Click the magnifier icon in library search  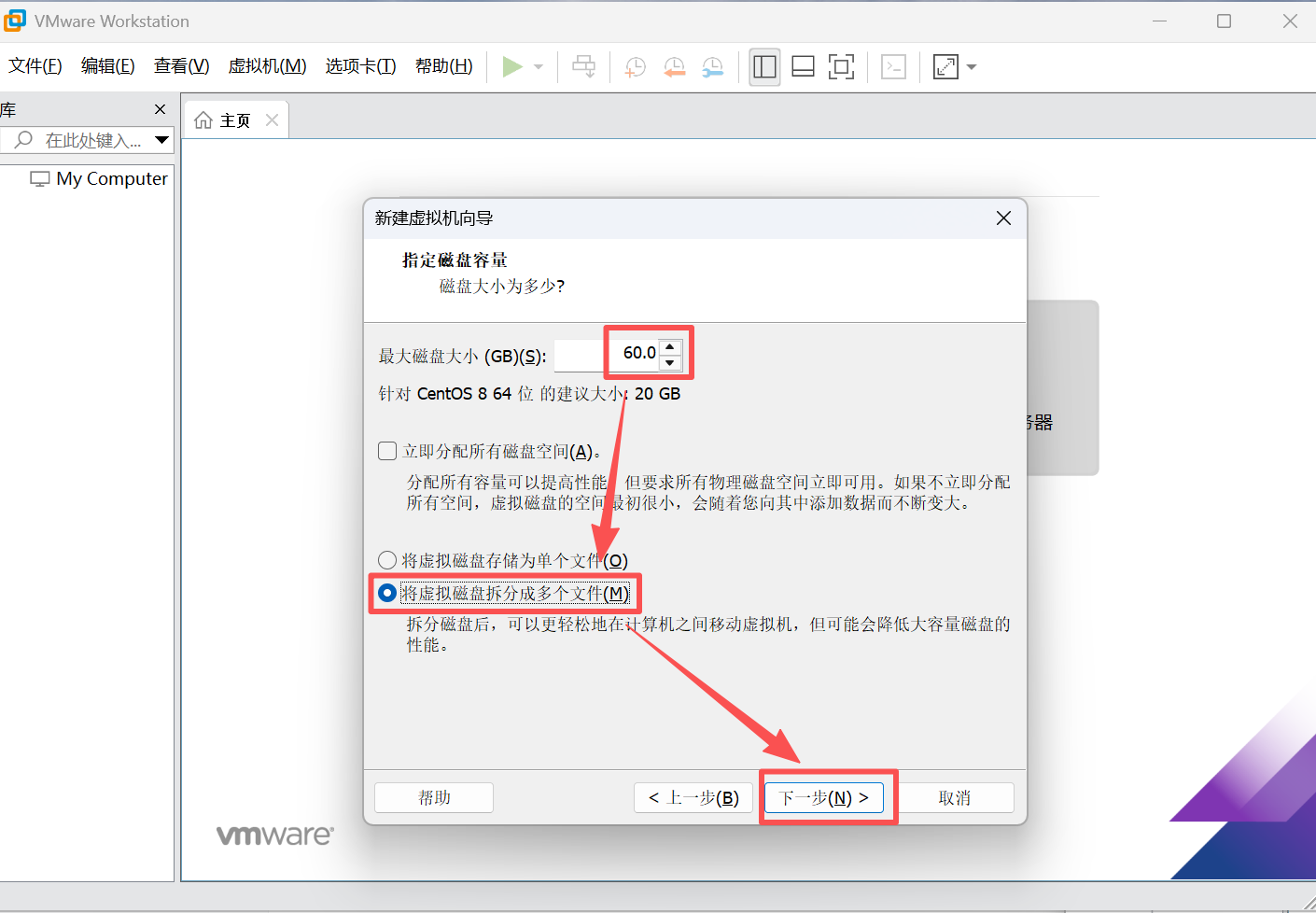(24, 139)
